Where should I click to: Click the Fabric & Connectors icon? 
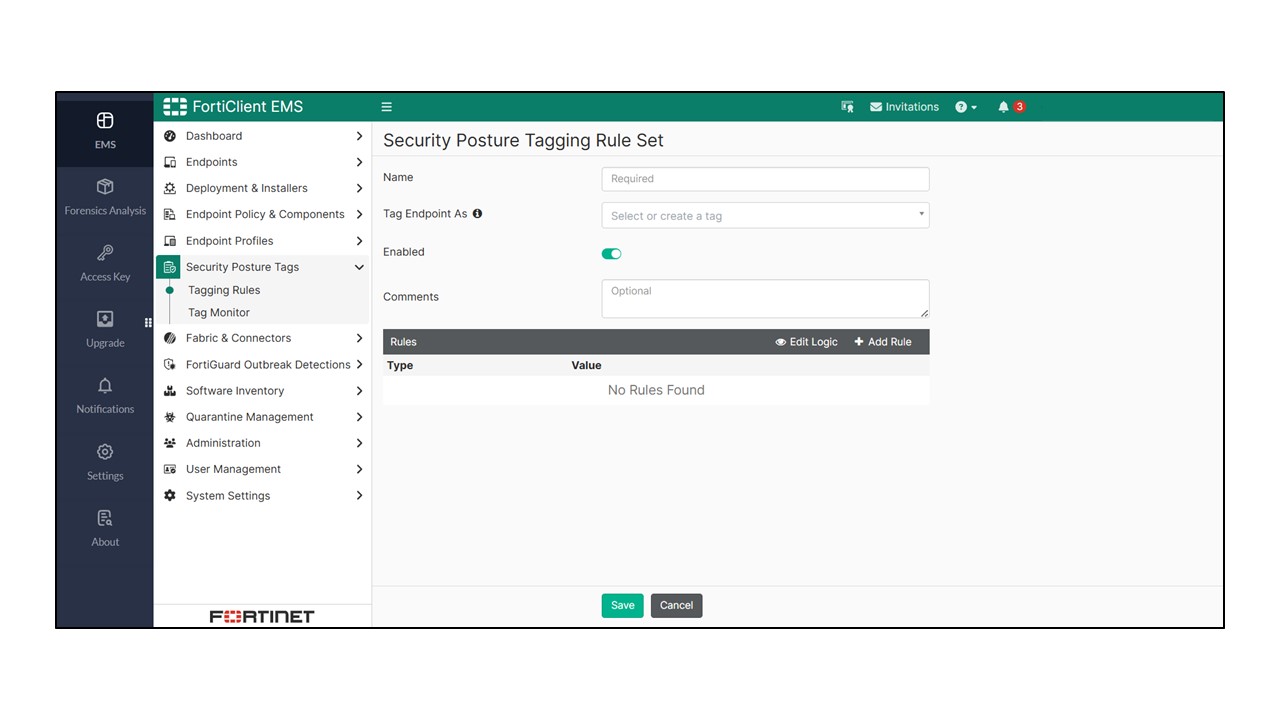170,338
